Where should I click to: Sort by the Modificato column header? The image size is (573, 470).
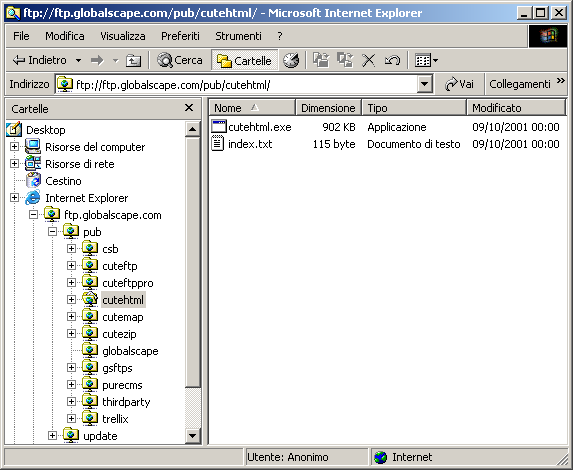tap(516, 108)
